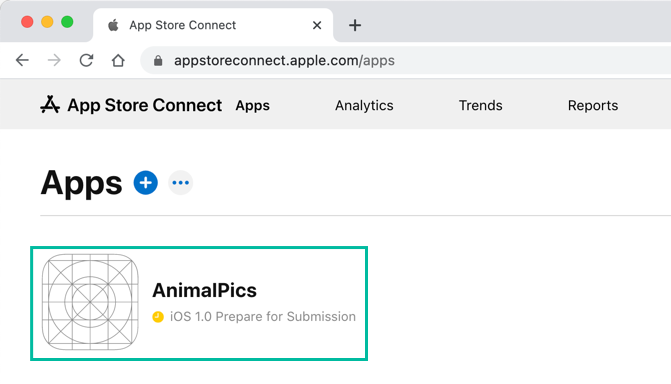Click the red close window button
The height and width of the screenshot is (384, 671).
click(27, 22)
